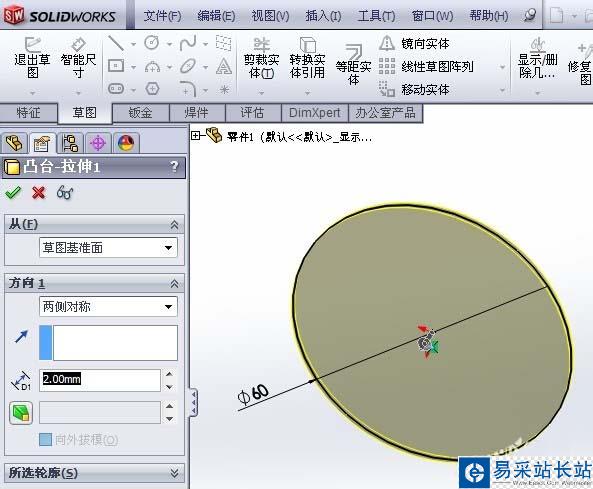The height and width of the screenshot is (489, 593).
Task: Switch to the DimXpert tab
Action: [x=315, y=113]
